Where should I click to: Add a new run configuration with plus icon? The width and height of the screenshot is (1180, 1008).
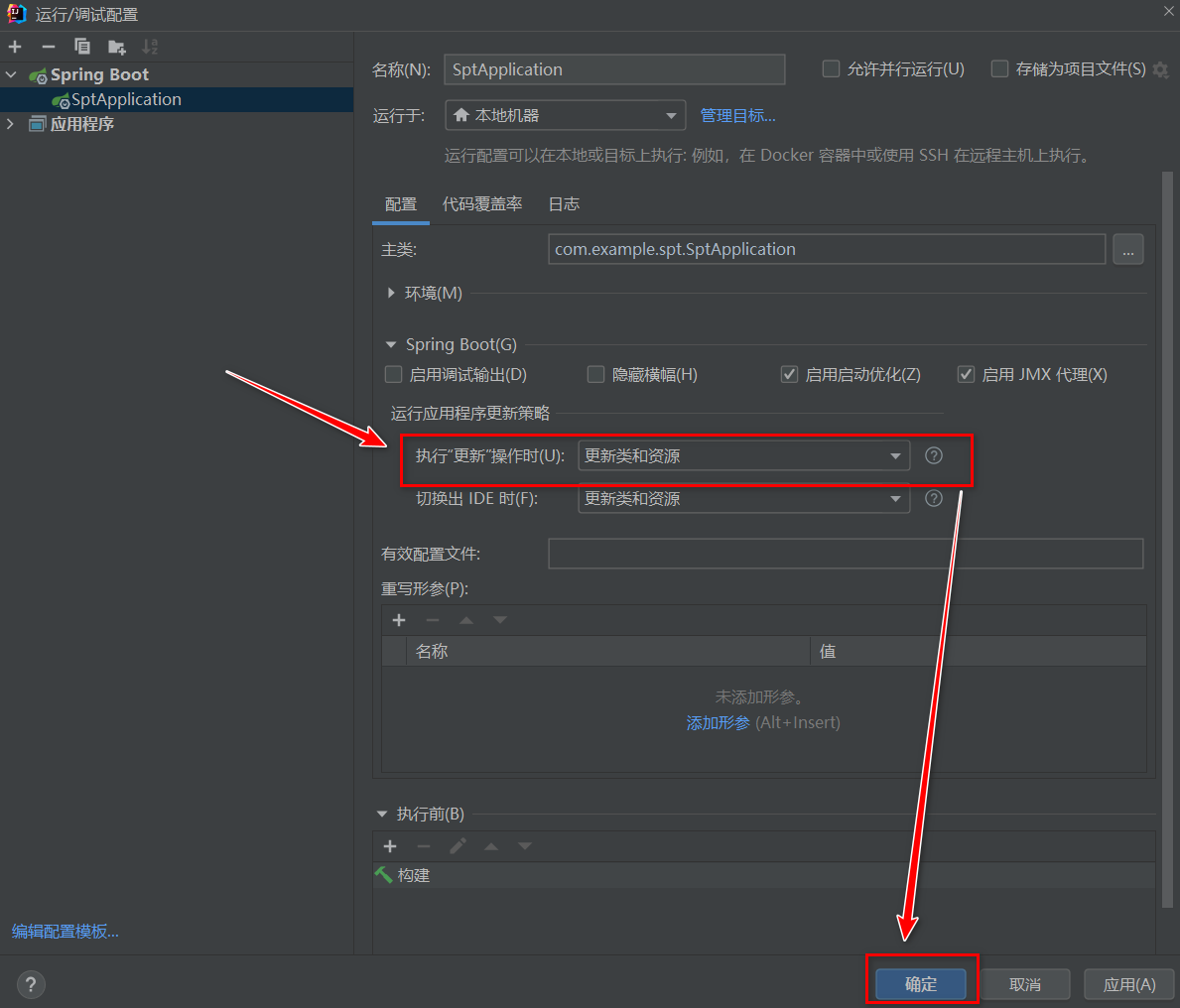point(15,47)
